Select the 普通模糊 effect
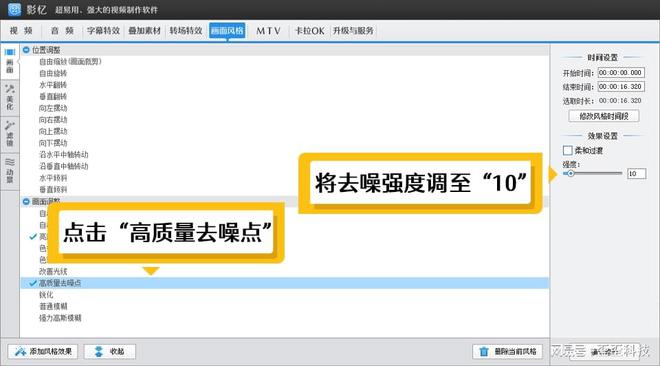The image size is (660, 366). pyautogui.click(x=53, y=306)
